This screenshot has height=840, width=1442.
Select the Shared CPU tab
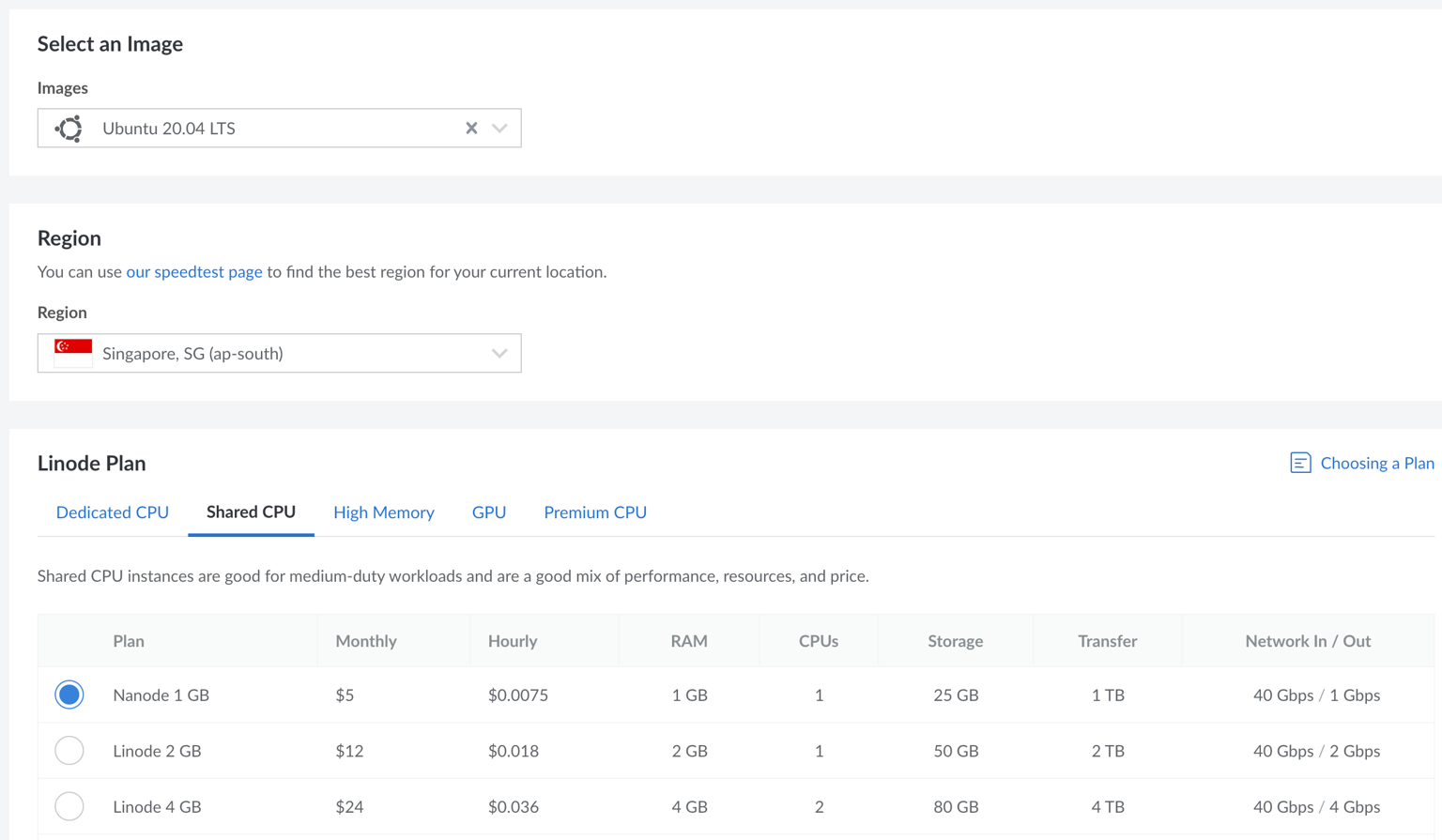251,512
